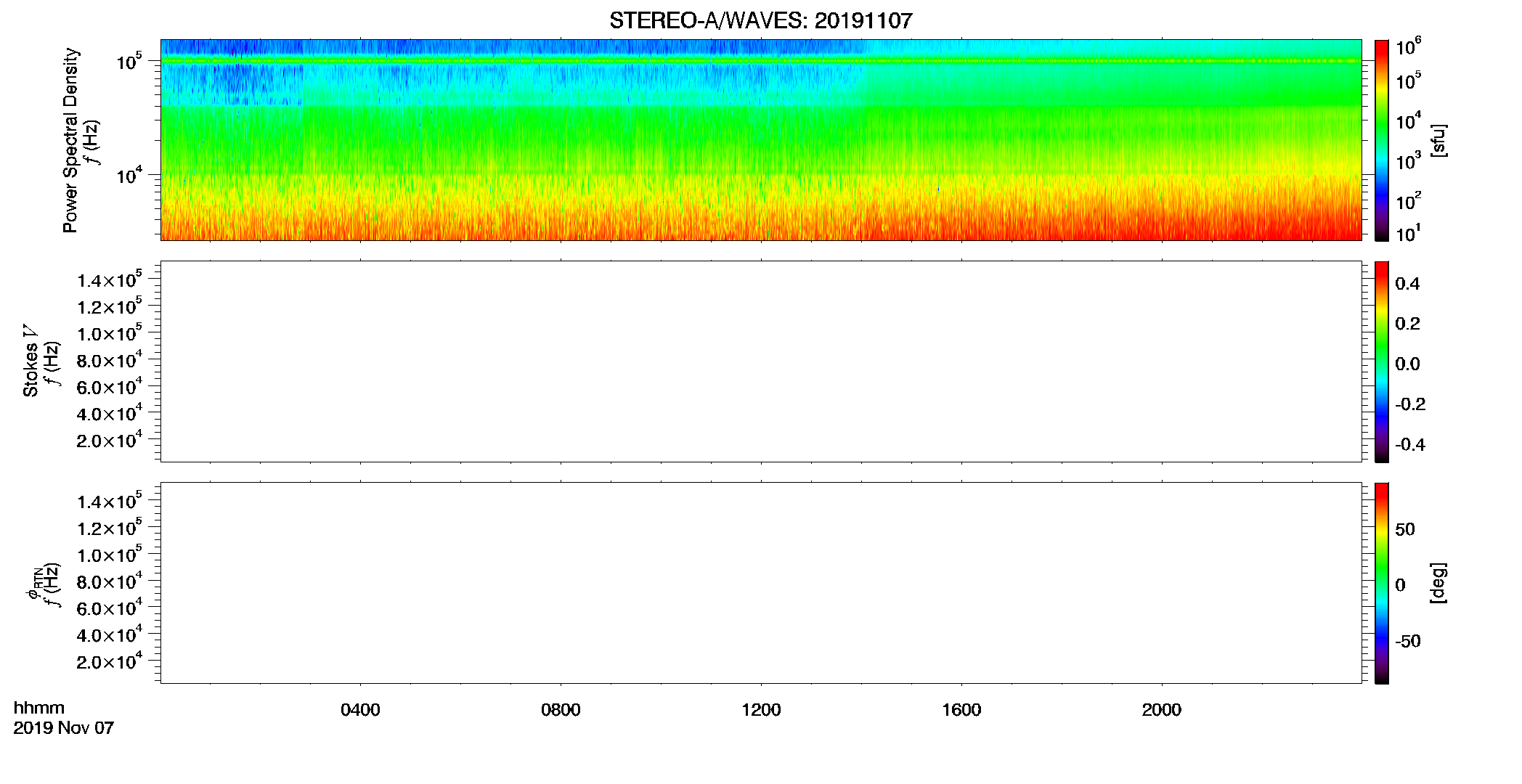This screenshot has width=1522, height=784.
Task: Click the 2000 time axis label
Action: click(1161, 710)
